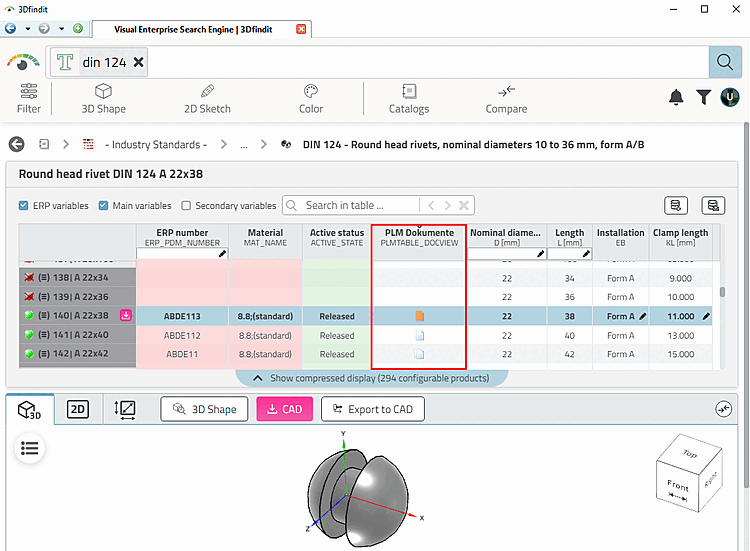
Task: Click the browser forward arrow icon
Action: click(x=44, y=29)
